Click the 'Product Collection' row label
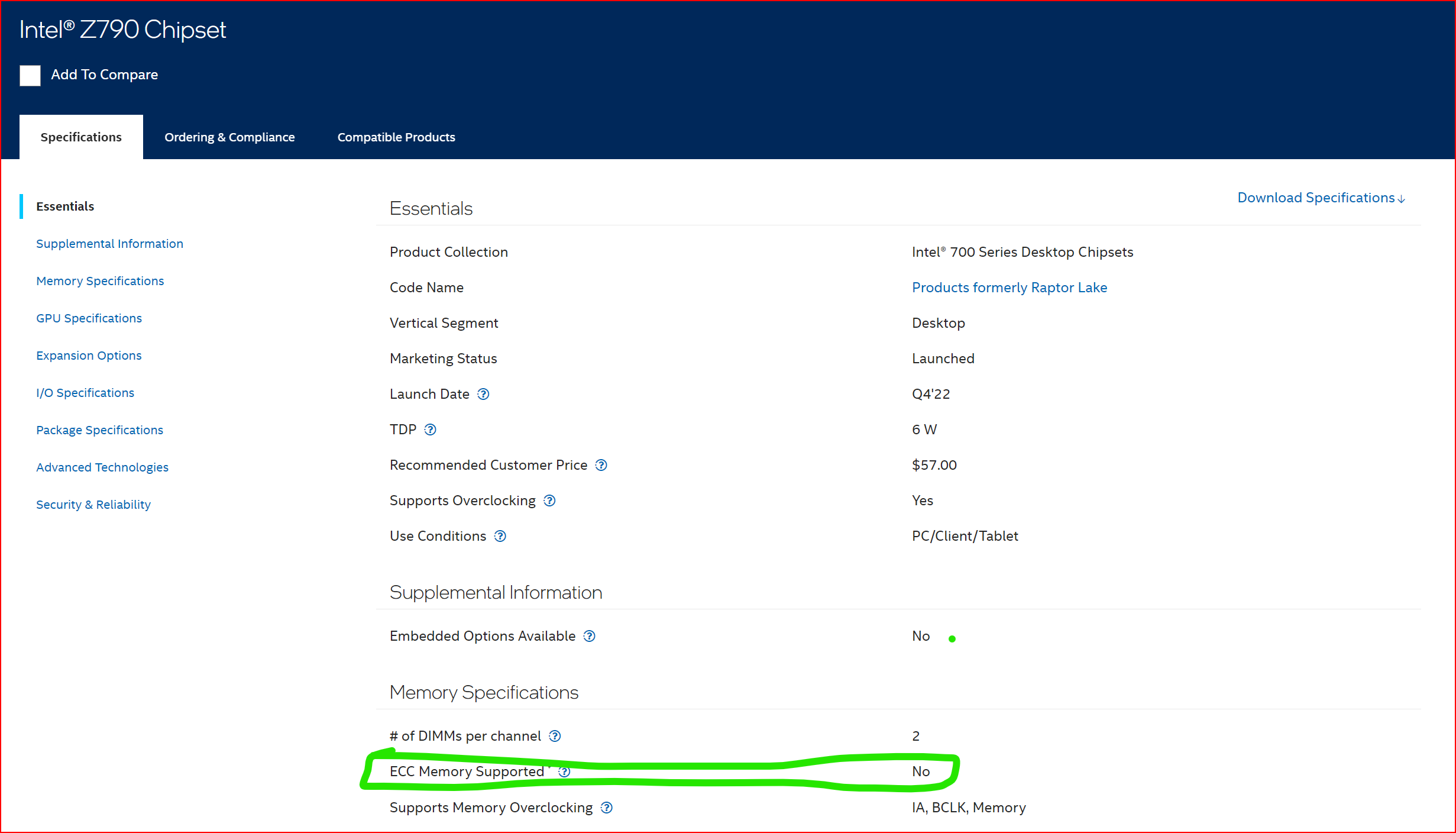Image resolution: width=1456 pixels, height=833 pixels. point(449,252)
